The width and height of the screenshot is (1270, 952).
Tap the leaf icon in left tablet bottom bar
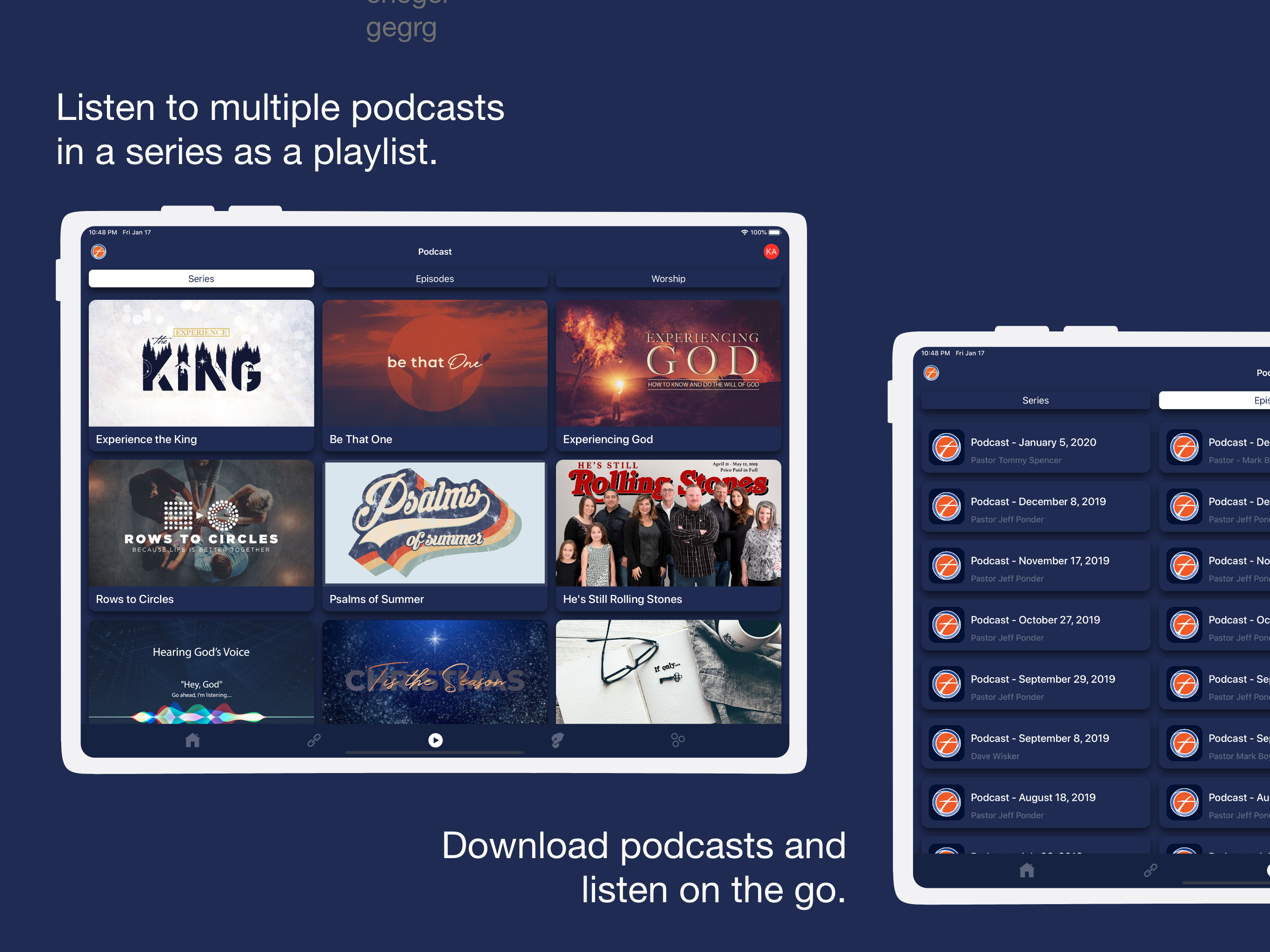tap(557, 740)
